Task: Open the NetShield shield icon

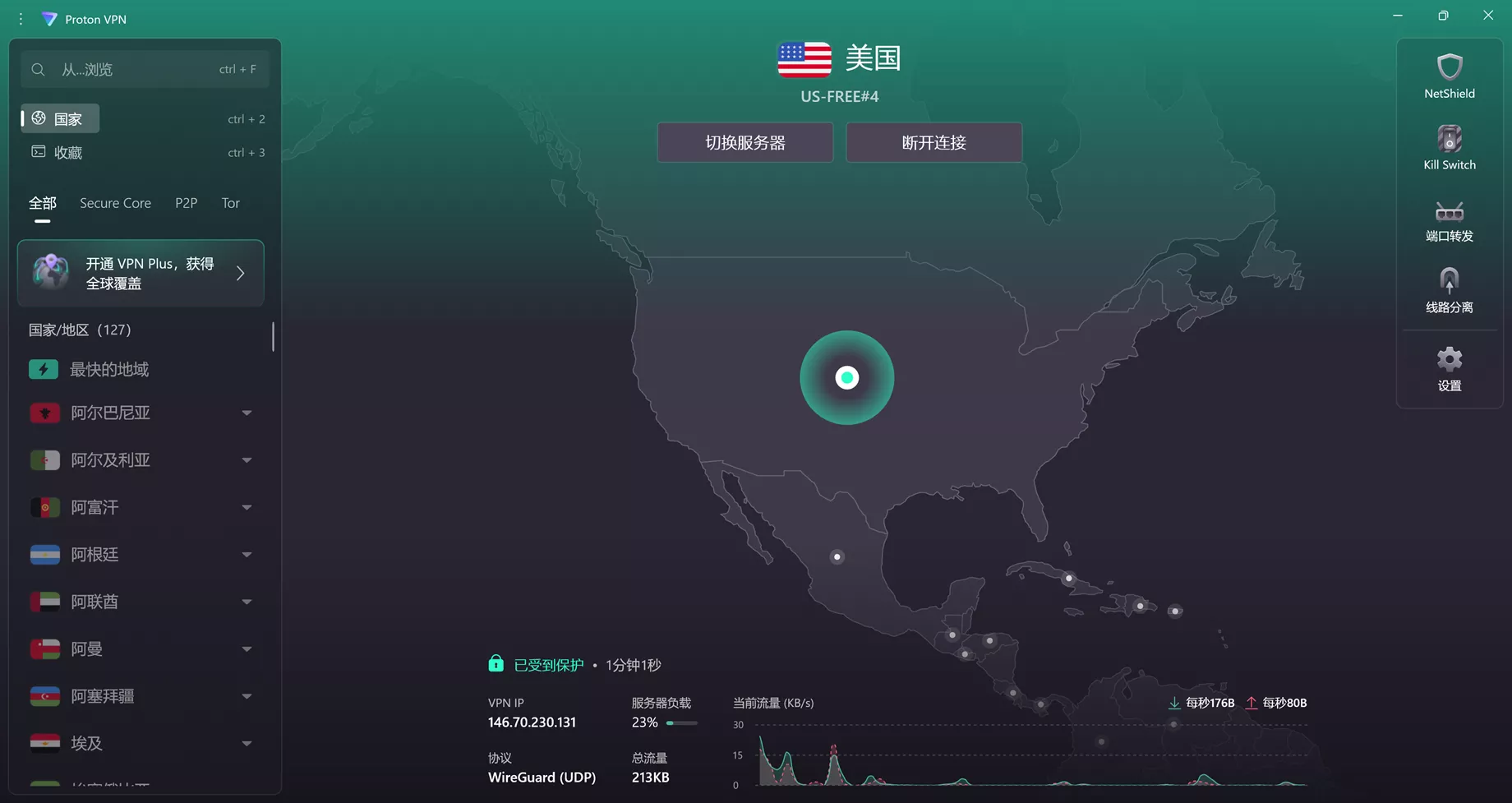Action: click(1449, 67)
